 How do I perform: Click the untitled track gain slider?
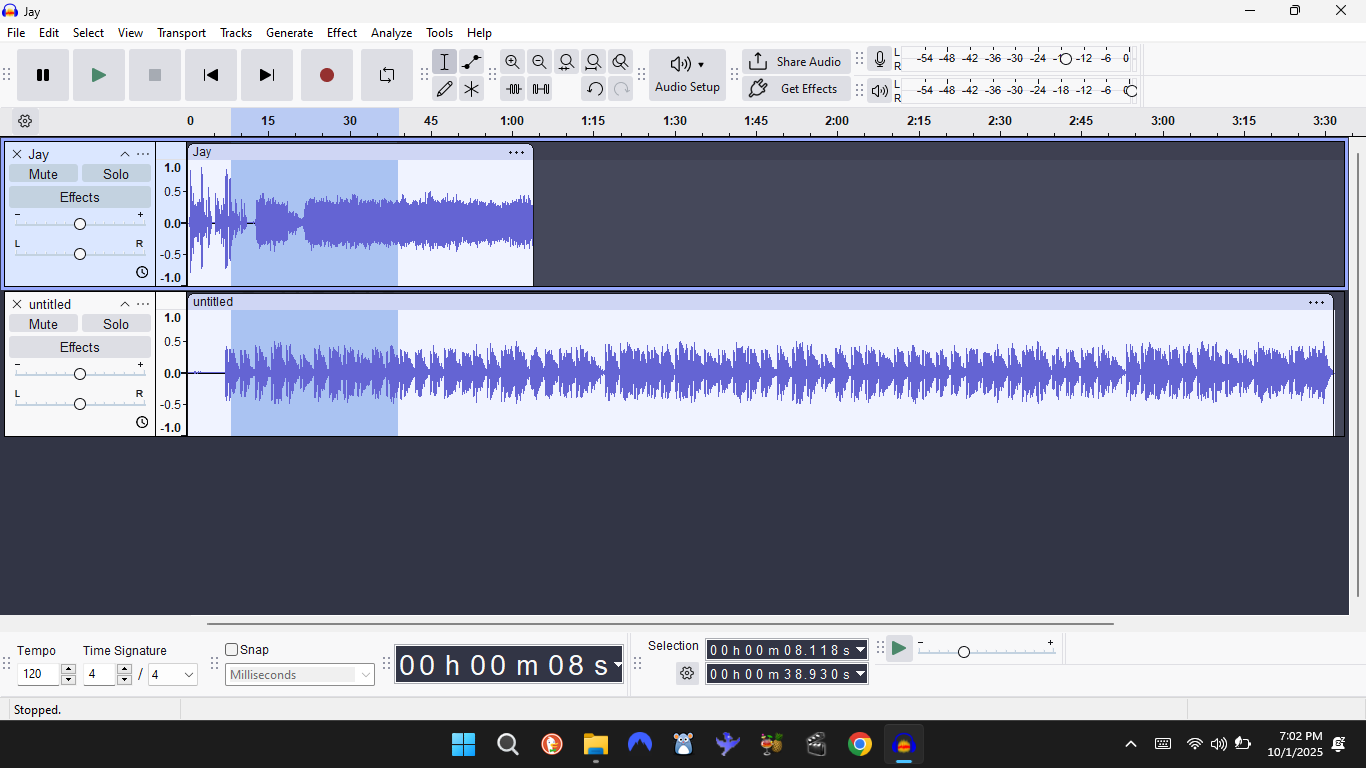coord(80,374)
